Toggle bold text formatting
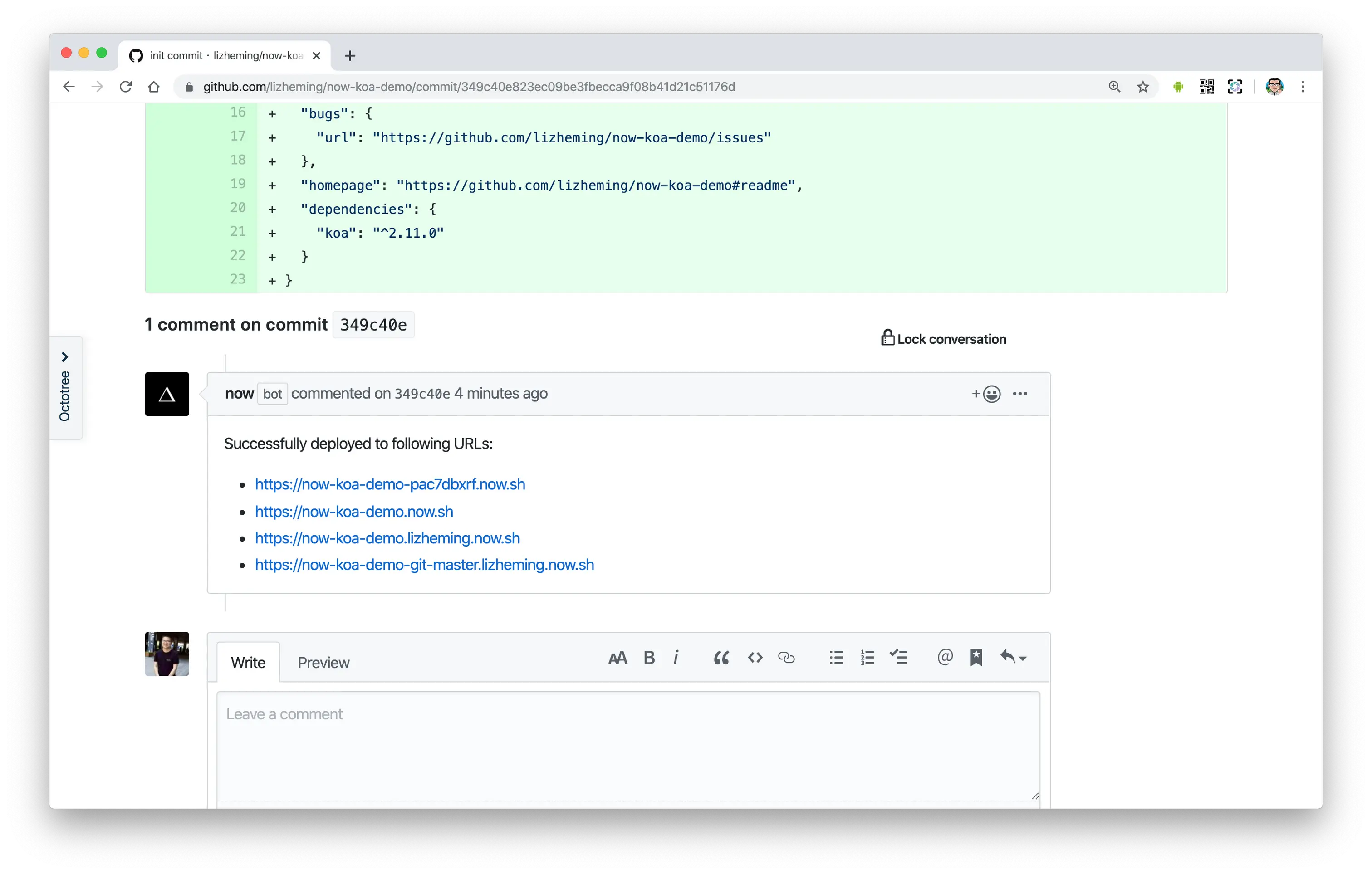This screenshot has height=874, width=1372. coord(649,658)
